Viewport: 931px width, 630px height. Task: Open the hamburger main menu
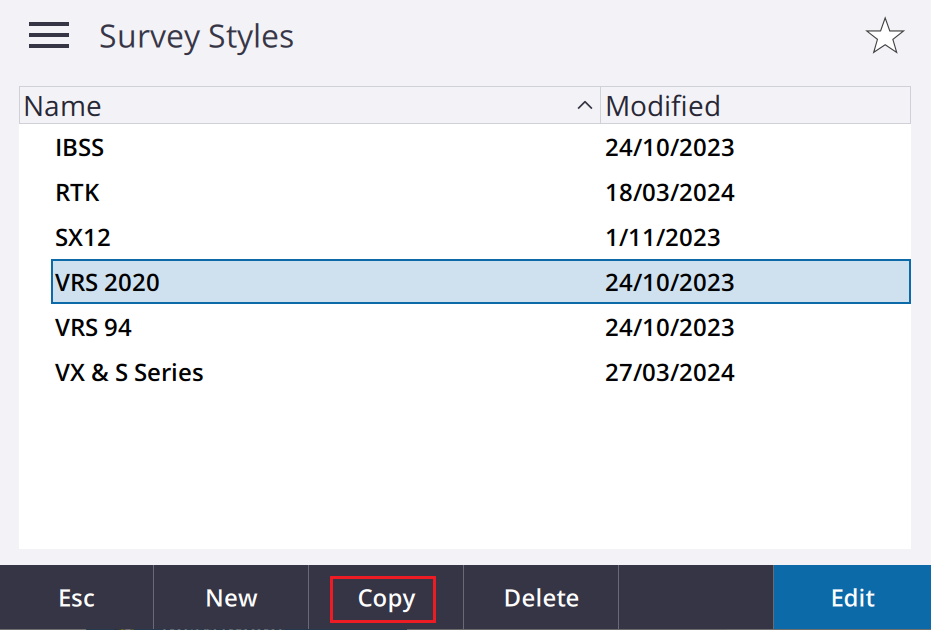(49, 36)
